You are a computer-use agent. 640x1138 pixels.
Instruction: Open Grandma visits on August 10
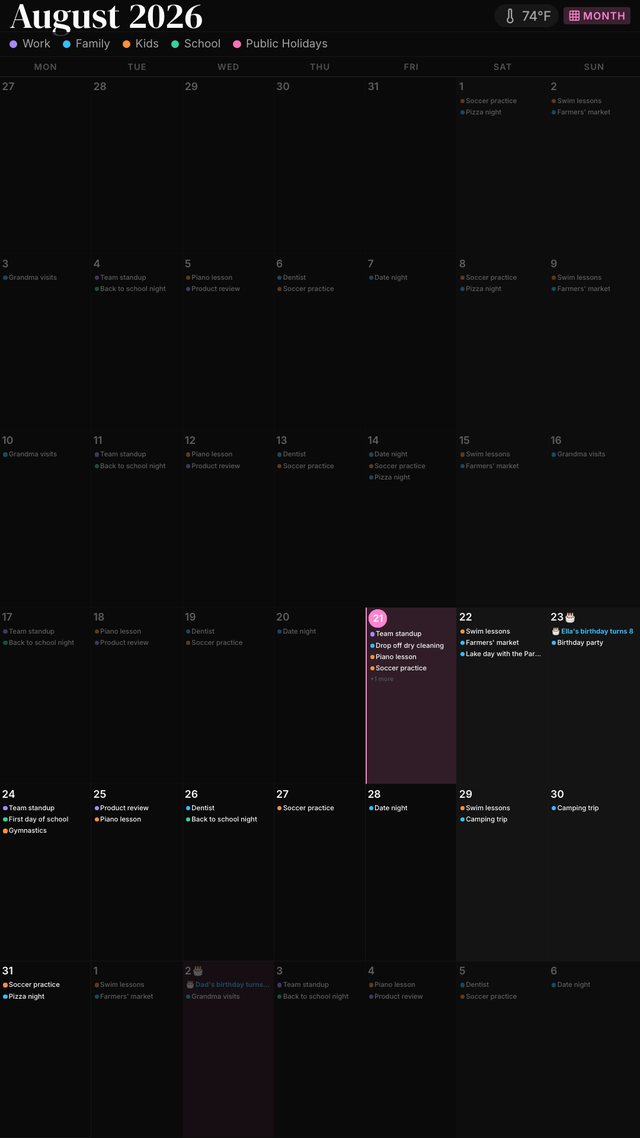coord(30,454)
